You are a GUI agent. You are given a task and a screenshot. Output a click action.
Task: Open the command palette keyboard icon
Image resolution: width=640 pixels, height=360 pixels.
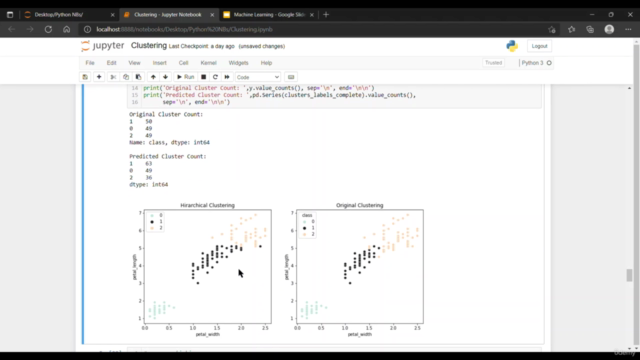pyautogui.click(x=291, y=77)
